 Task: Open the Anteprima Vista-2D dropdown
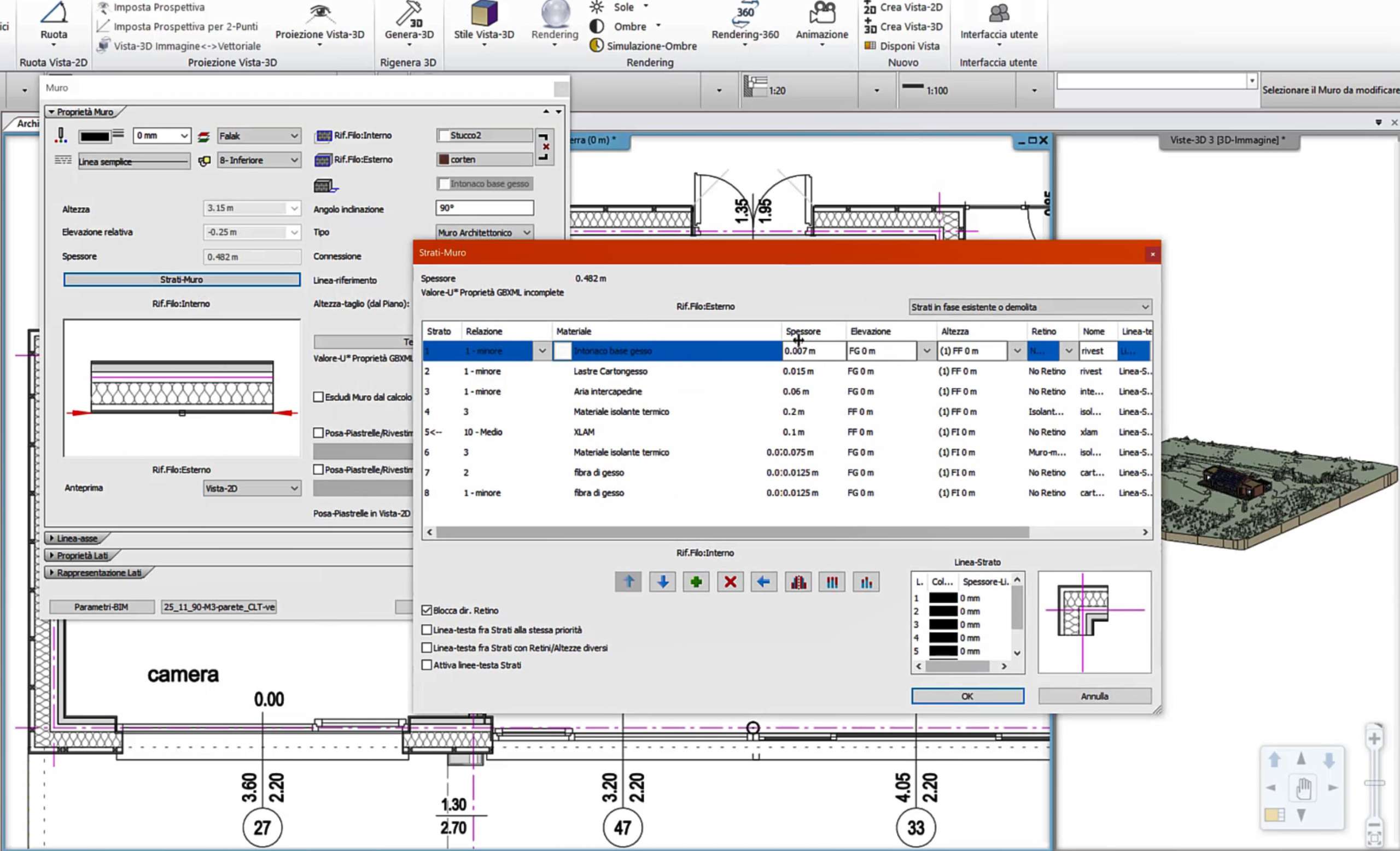click(x=252, y=488)
